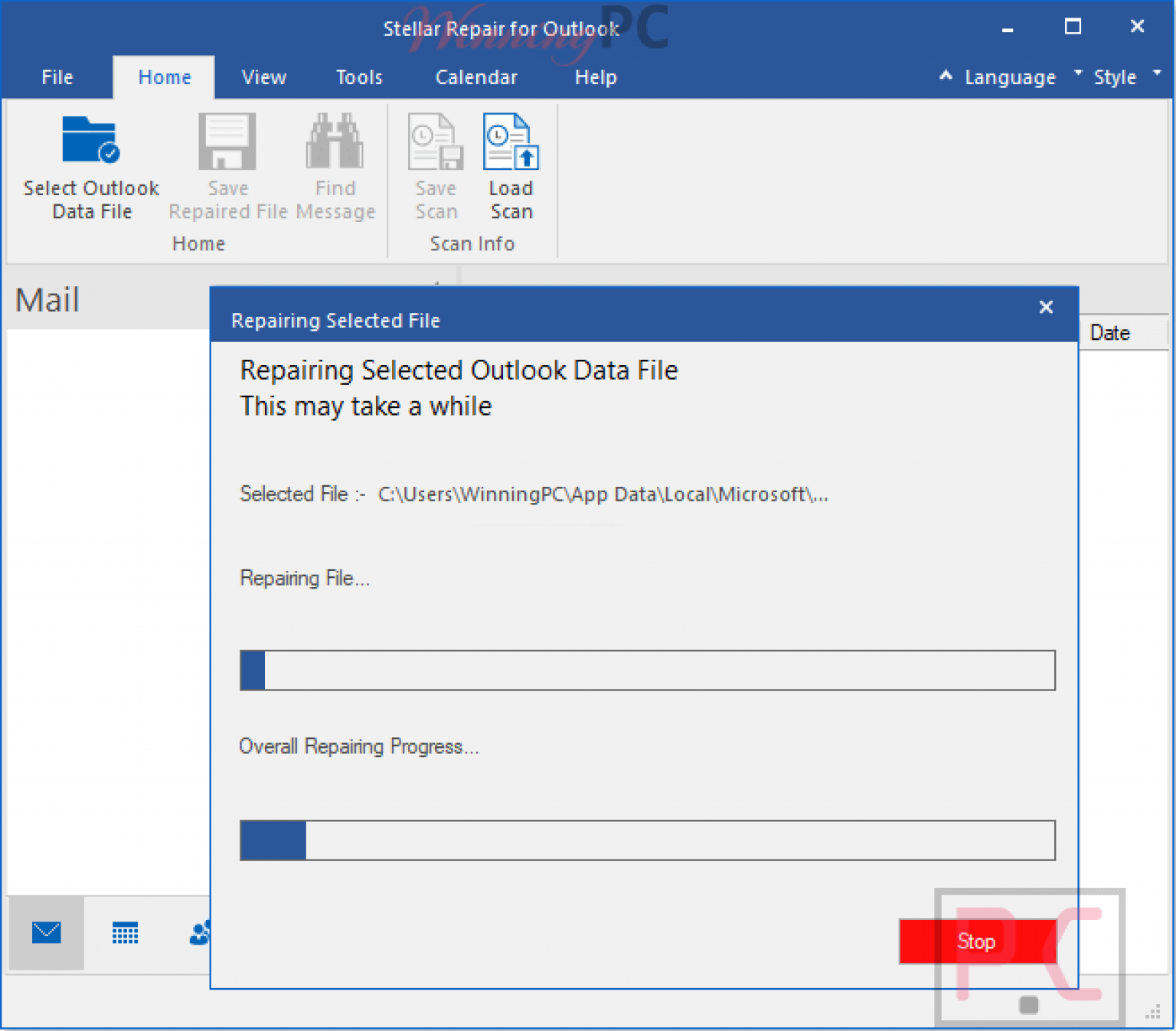This screenshot has height=1031, width=1176.
Task: Switch to the View ribbon tab
Action: click(x=264, y=77)
